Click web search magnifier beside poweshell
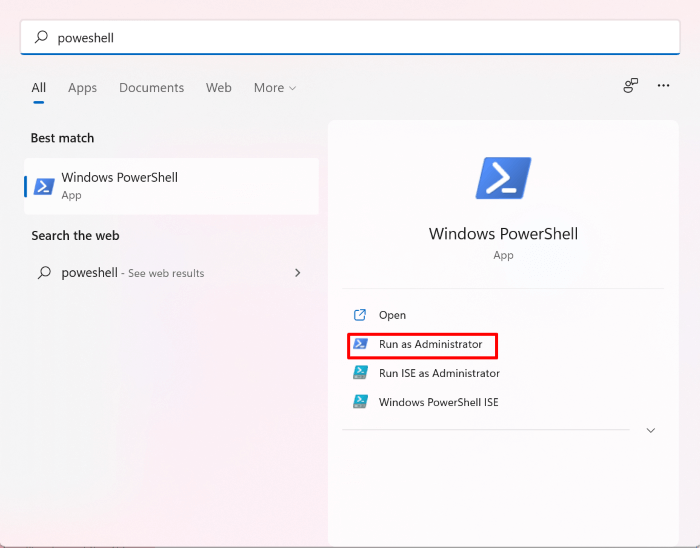Screen dimensions: 700x548 coord(44,272)
